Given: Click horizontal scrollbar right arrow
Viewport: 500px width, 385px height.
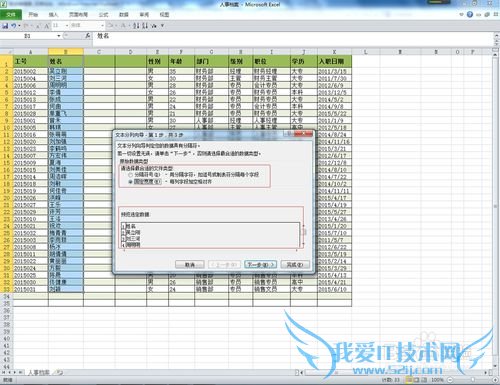Looking at the screenshot, I should pyautogui.click(x=486, y=372).
